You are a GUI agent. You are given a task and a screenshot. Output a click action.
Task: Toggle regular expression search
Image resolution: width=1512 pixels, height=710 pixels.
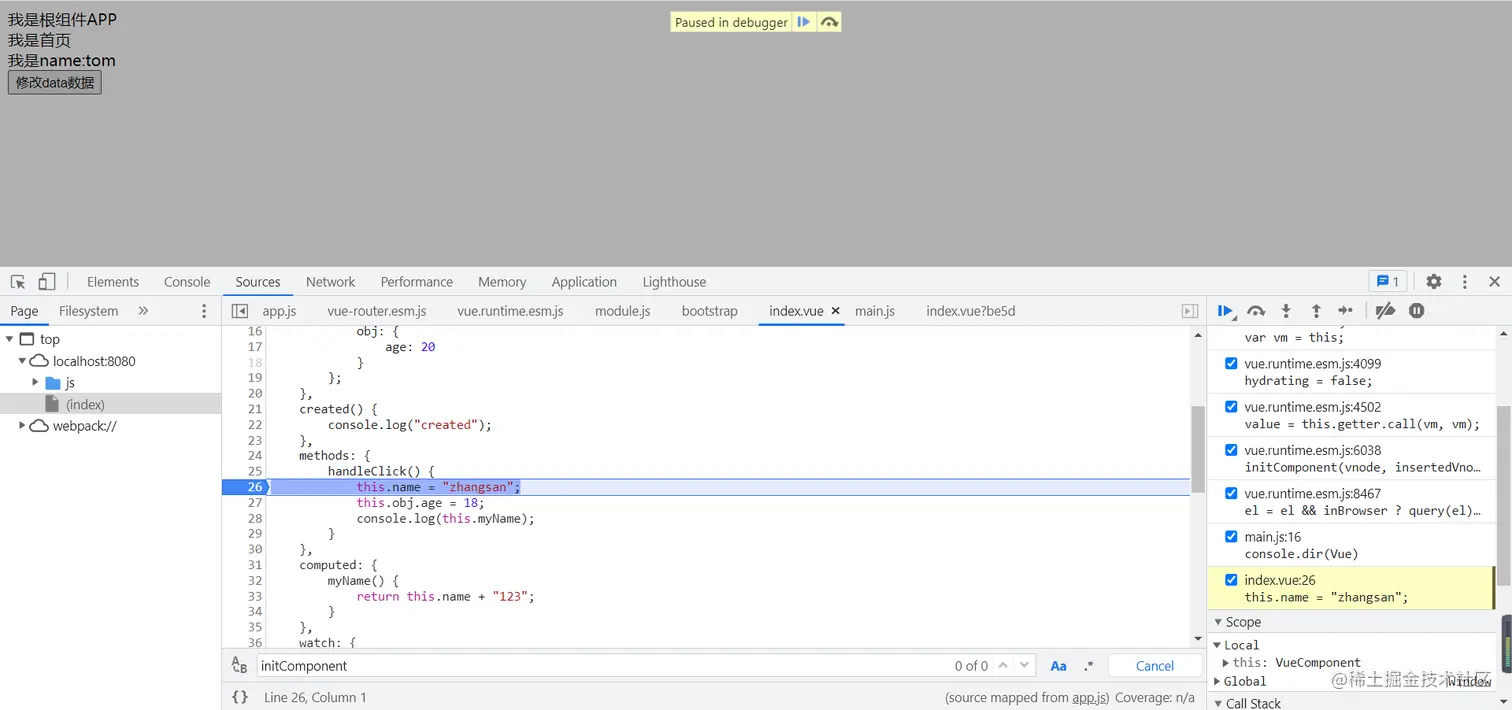click(x=1088, y=666)
